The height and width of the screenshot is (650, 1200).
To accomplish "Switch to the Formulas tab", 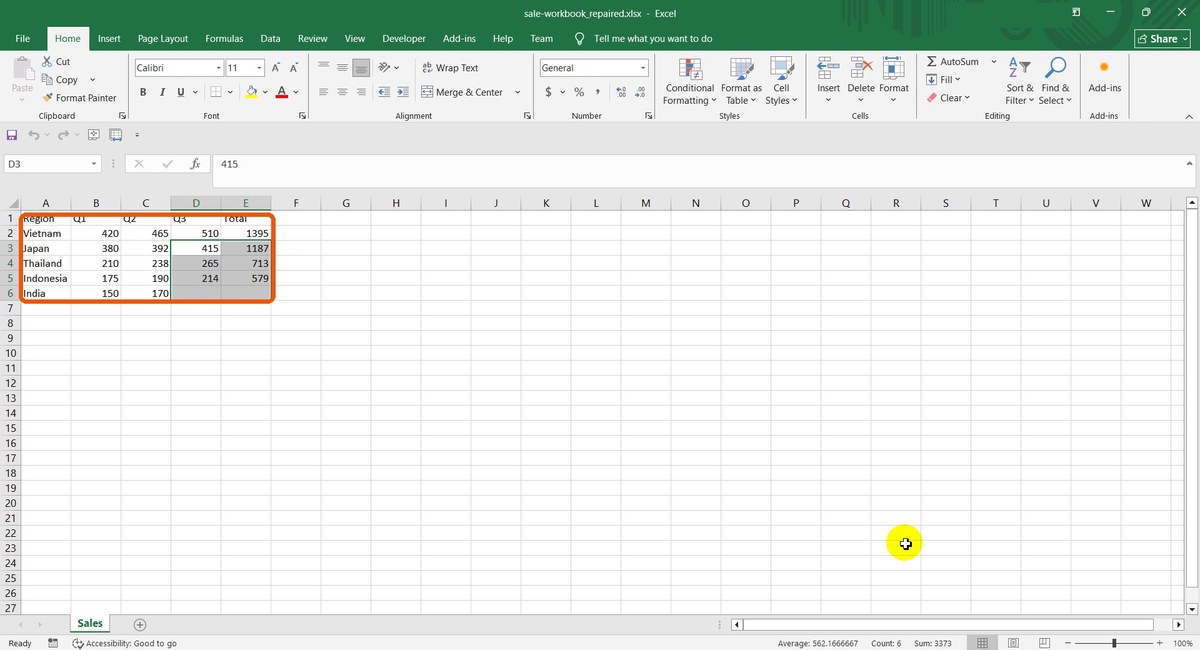I will coord(224,39).
